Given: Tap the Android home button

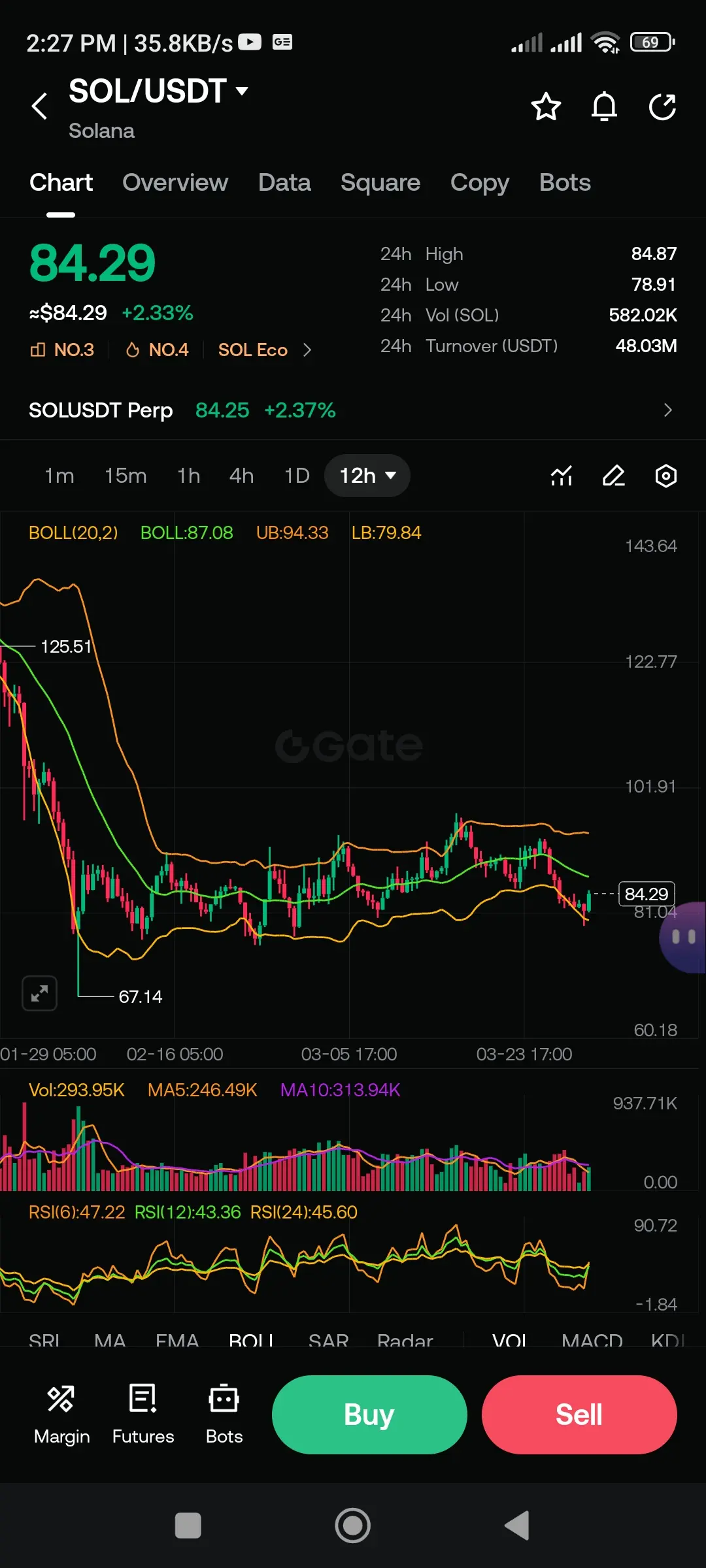Looking at the screenshot, I should coord(353,1526).
